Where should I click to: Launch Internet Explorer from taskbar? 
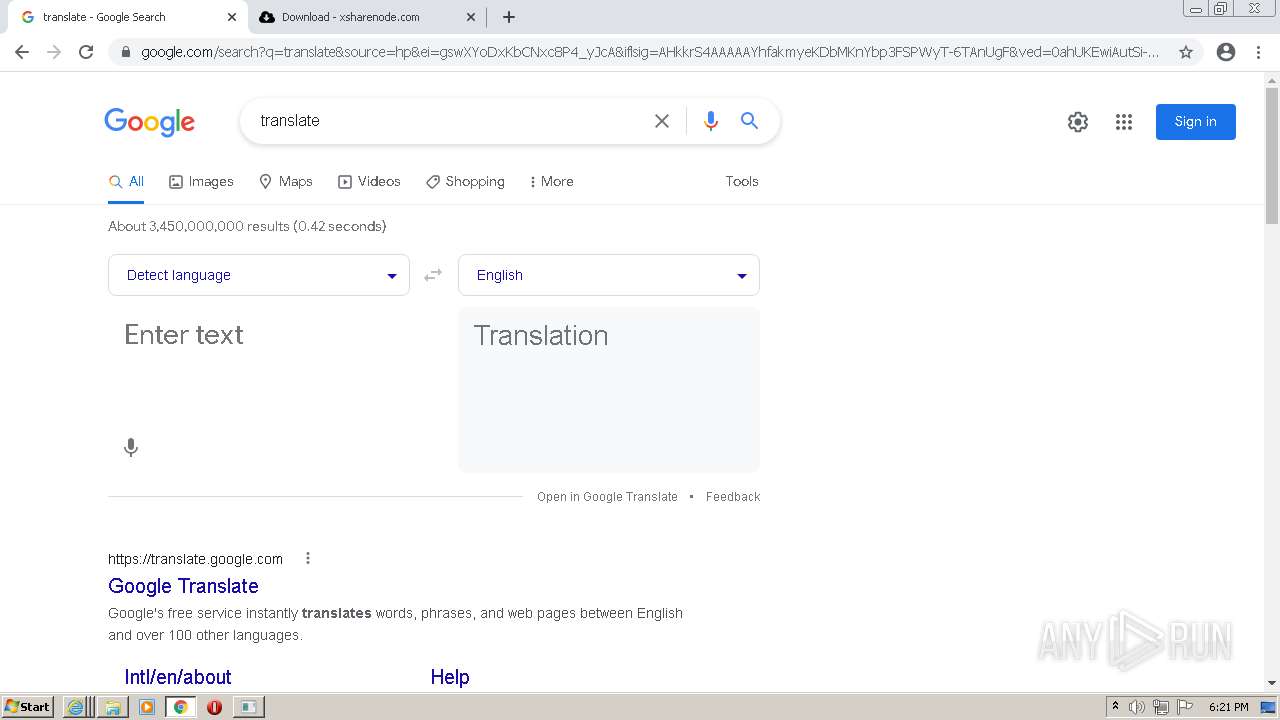tap(76, 707)
